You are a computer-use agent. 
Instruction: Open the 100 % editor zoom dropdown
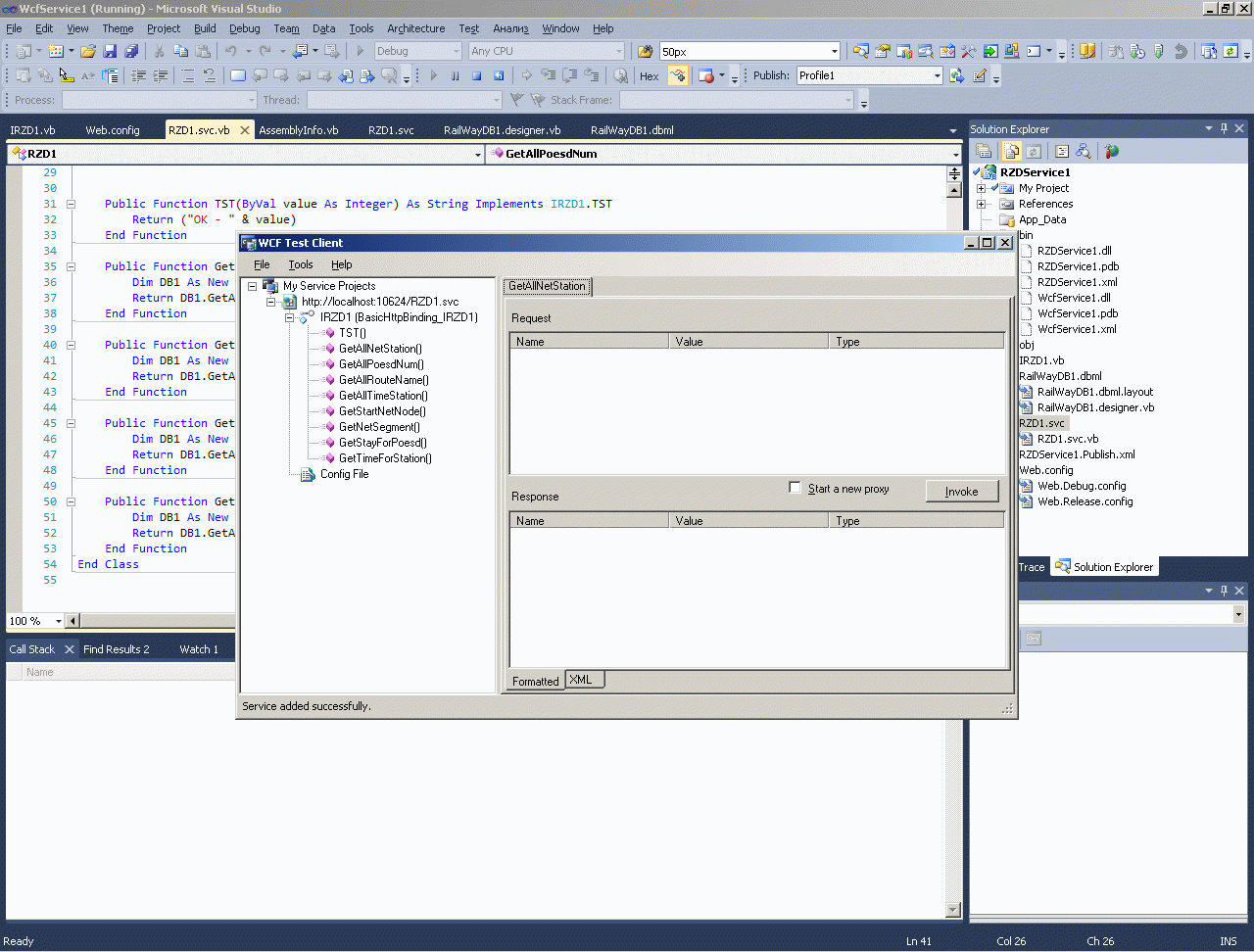[x=59, y=621]
